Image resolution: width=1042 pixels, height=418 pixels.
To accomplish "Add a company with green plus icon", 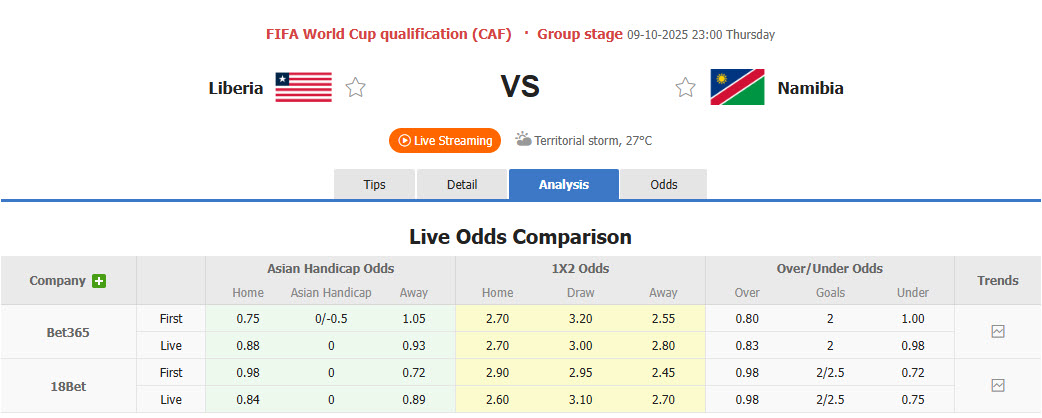I will pyautogui.click(x=99, y=281).
